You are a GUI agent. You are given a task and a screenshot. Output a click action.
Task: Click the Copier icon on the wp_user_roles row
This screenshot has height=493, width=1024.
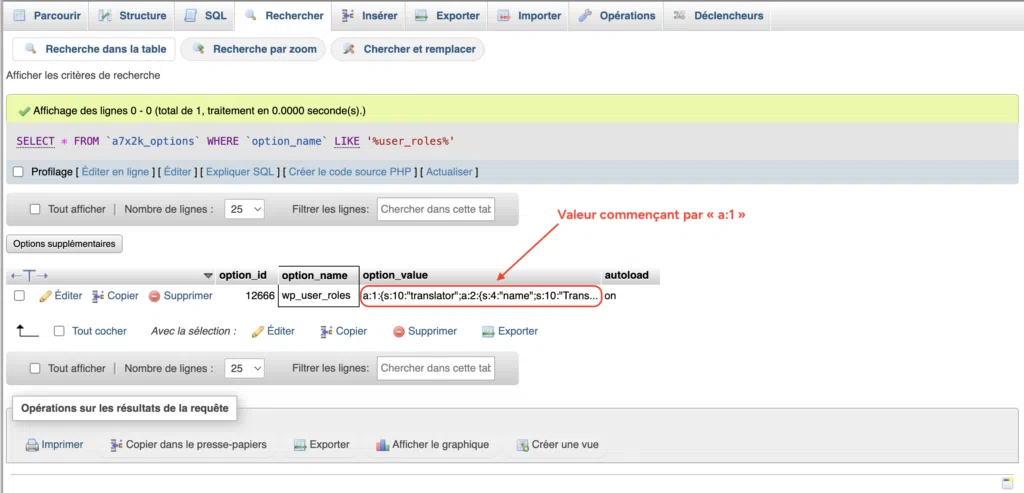pyautogui.click(x=97, y=296)
